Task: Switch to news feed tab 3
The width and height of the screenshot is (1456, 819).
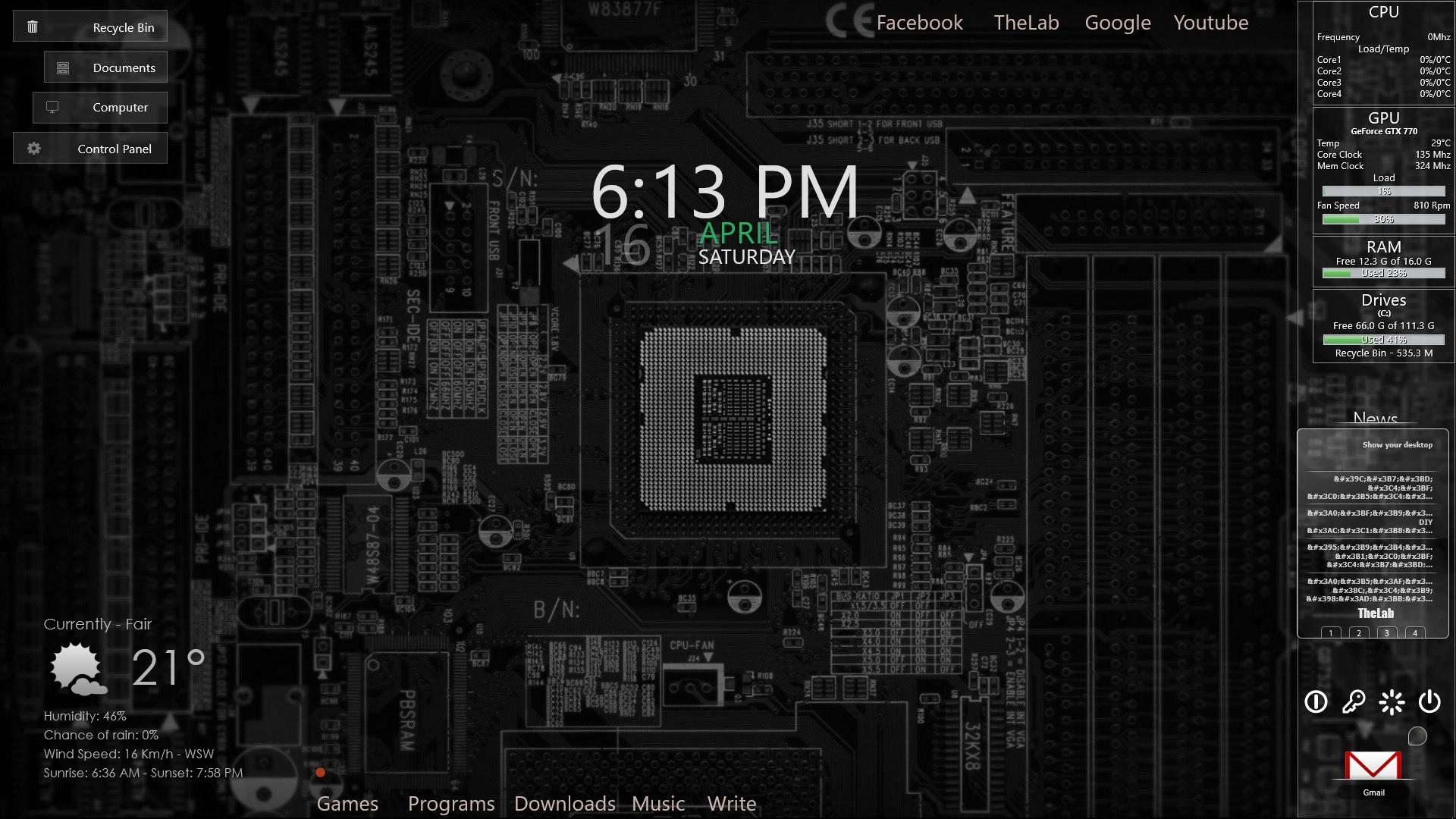Action: pyautogui.click(x=1387, y=632)
